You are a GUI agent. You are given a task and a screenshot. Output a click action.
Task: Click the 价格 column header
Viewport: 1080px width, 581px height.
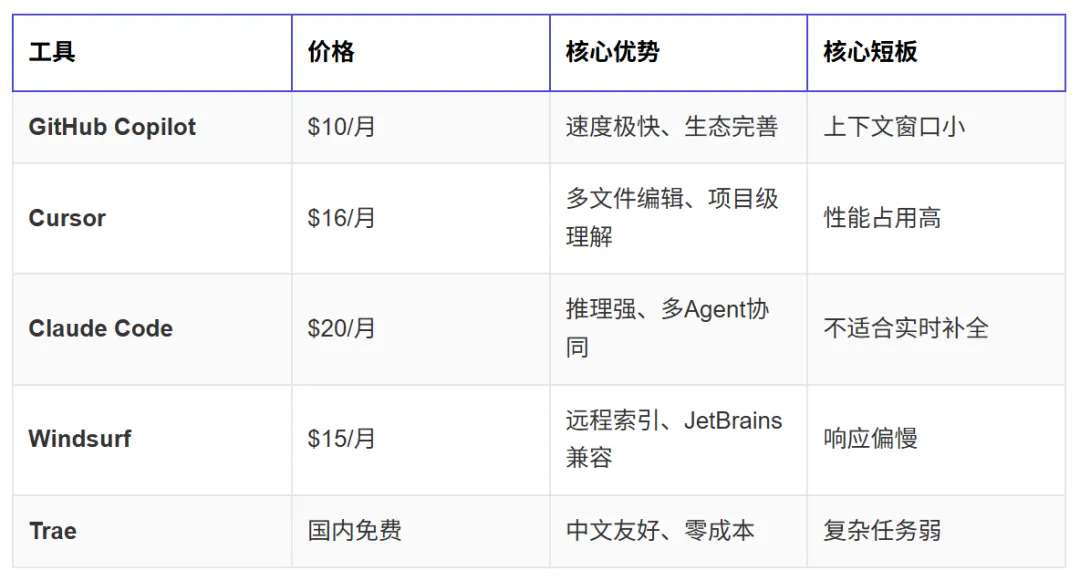click(x=421, y=52)
